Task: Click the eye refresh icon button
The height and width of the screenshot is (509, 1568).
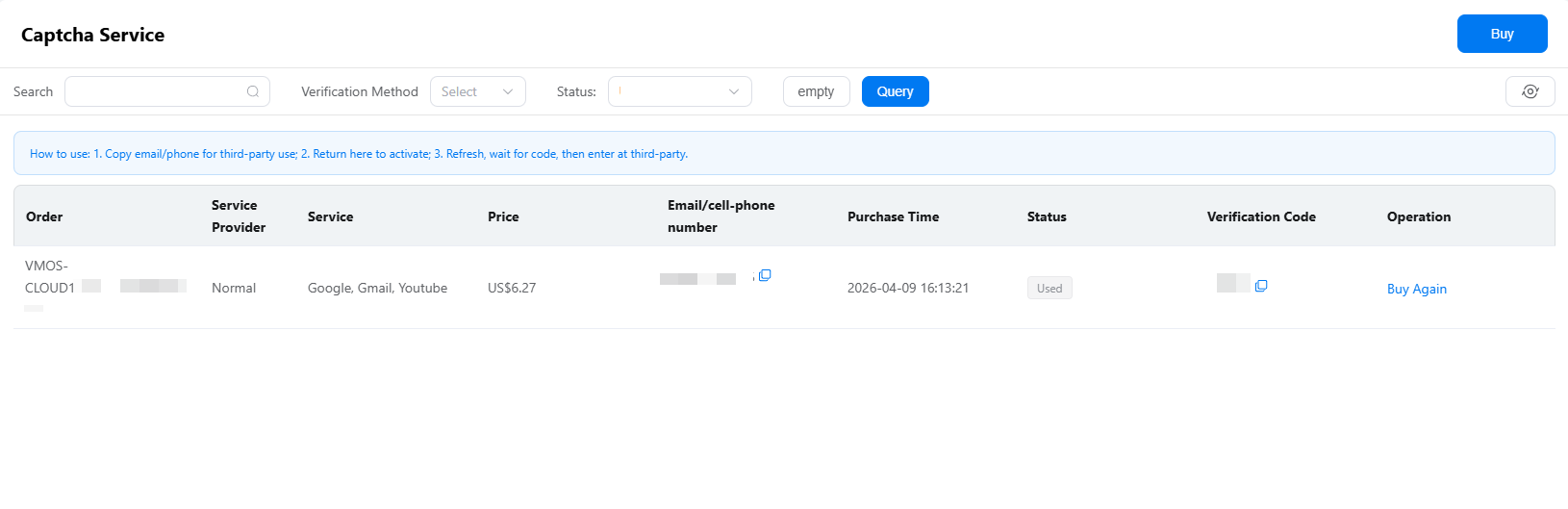Action: click(x=1530, y=91)
